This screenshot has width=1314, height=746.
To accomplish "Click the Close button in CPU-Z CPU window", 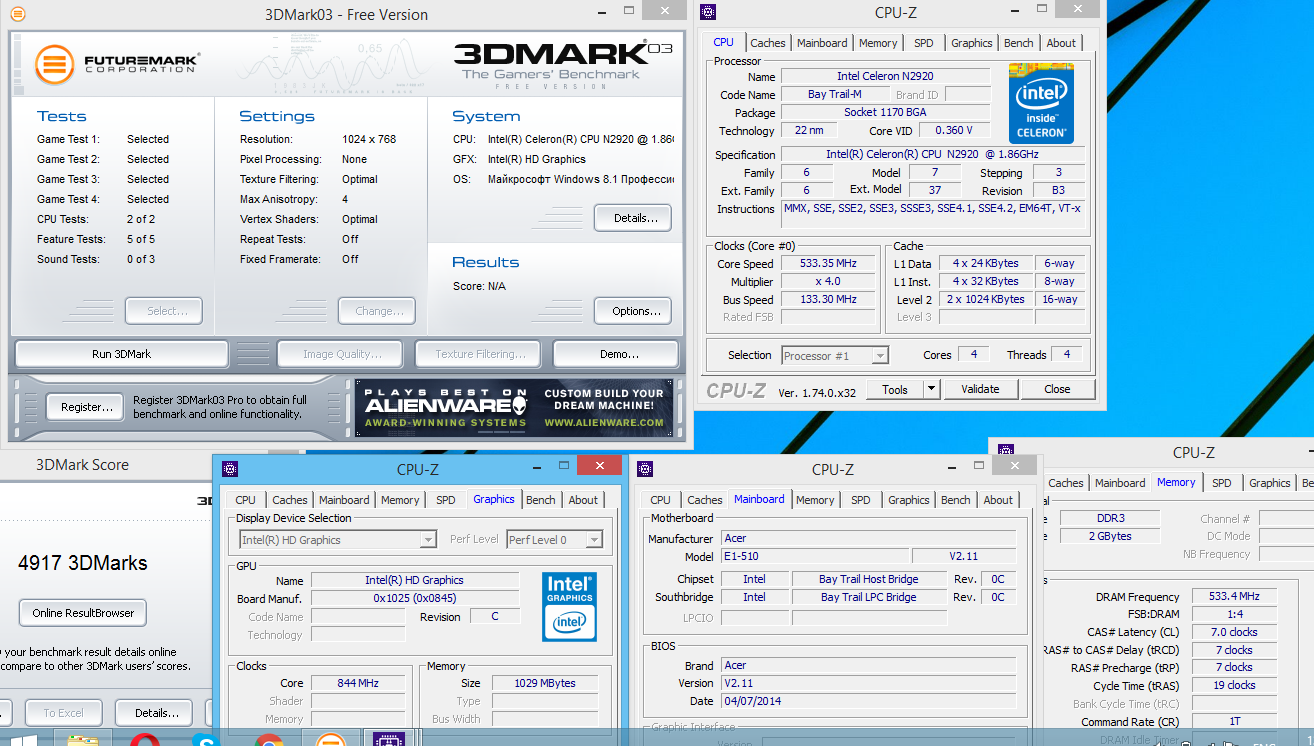I will click(1057, 389).
